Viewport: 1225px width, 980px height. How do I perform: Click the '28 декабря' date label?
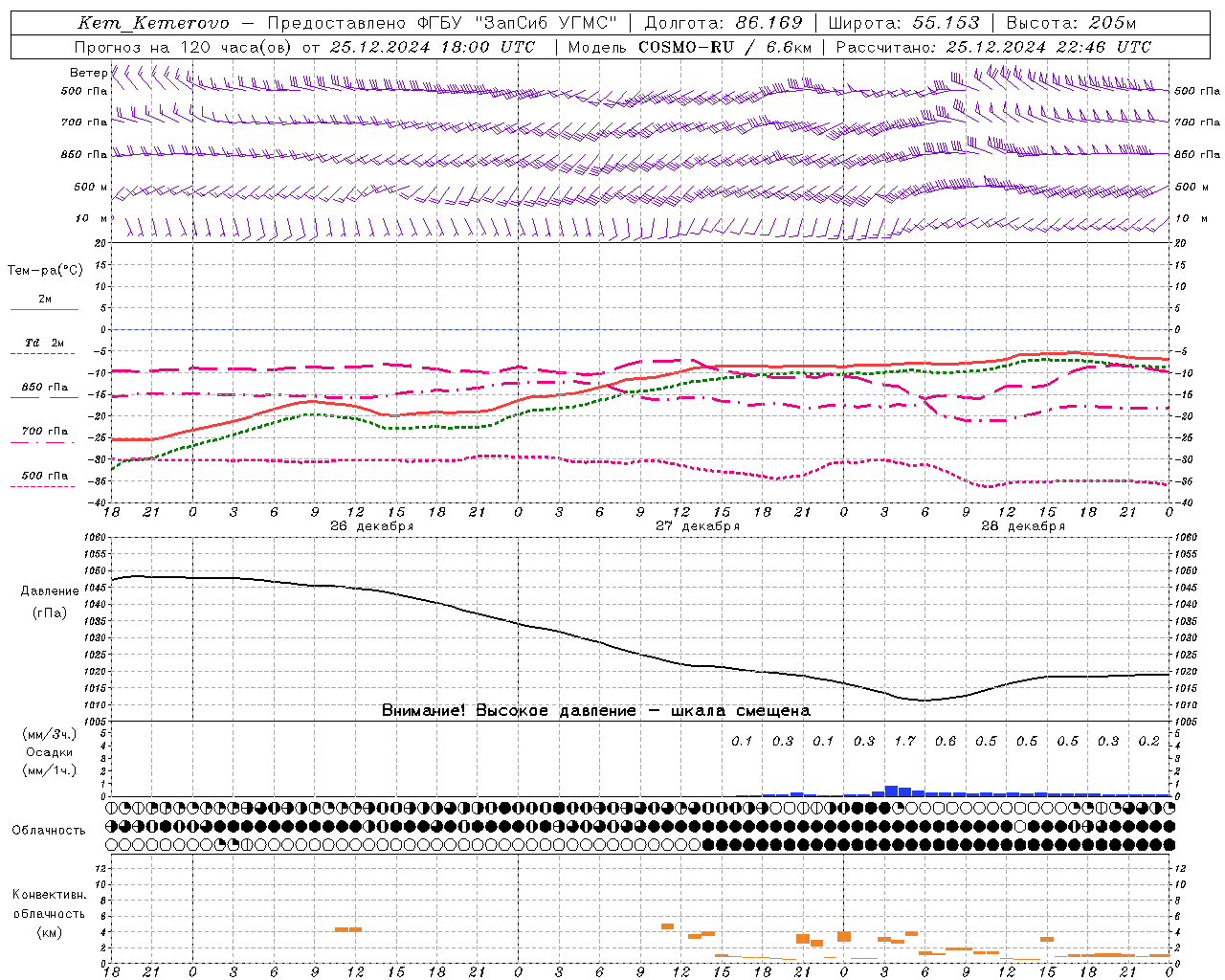[x=1023, y=526]
